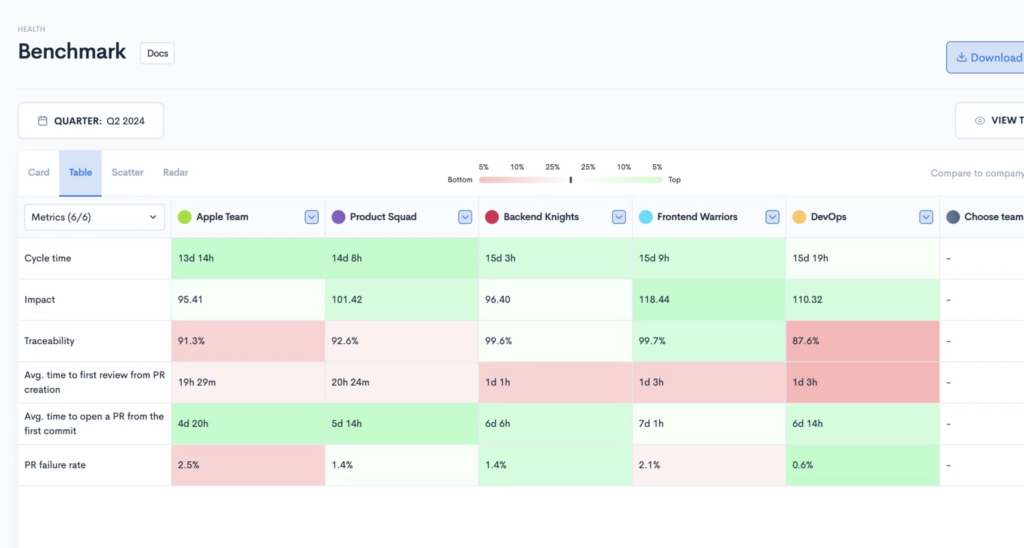Click the purple Product Squad color dot
Viewport: 1024px width, 548px height.
tap(338, 217)
